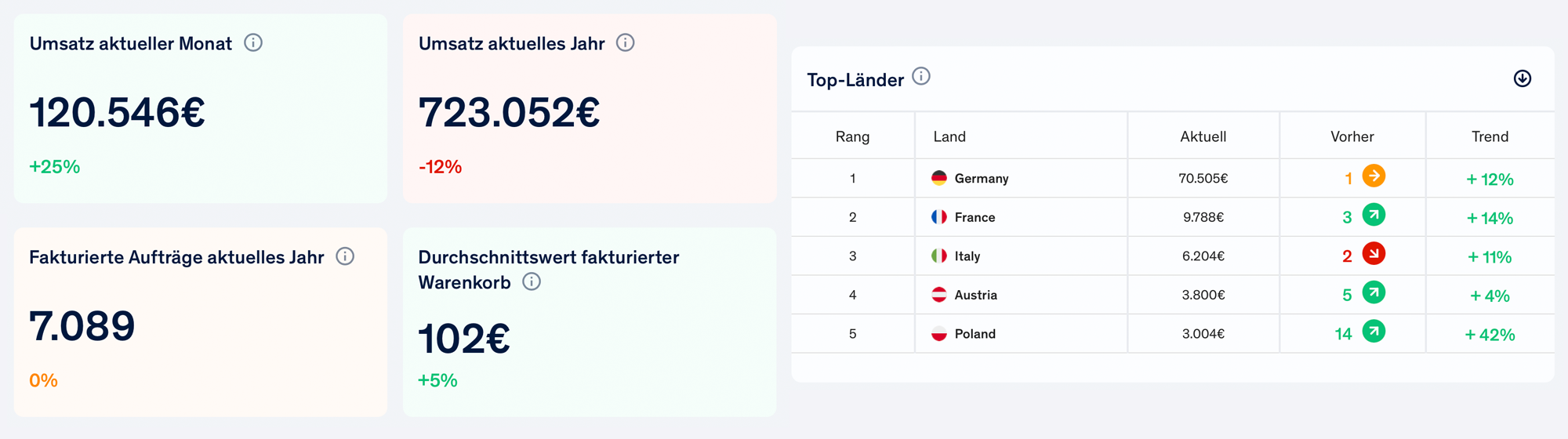Image resolution: width=1568 pixels, height=439 pixels.
Task: Click info icon beside Umsatz aktueller Monat
Action: pyautogui.click(x=252, y=42)
